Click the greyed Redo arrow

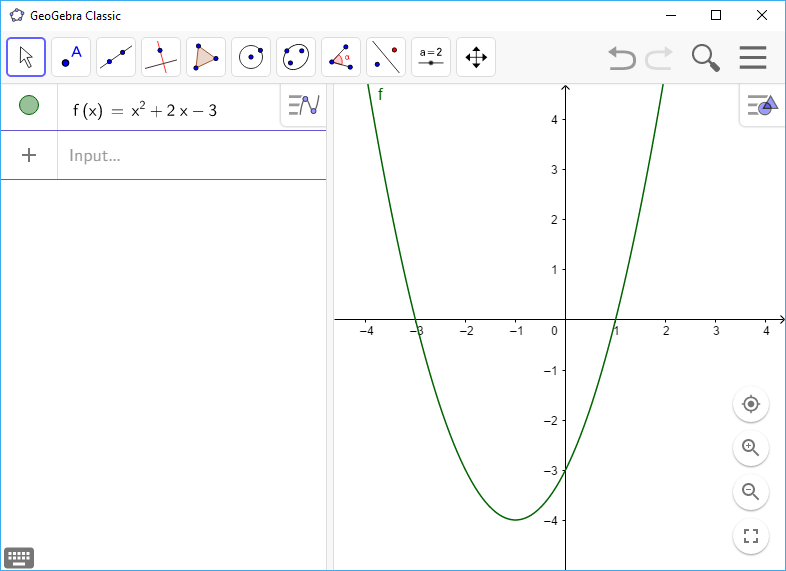click(x=659, y=58)
